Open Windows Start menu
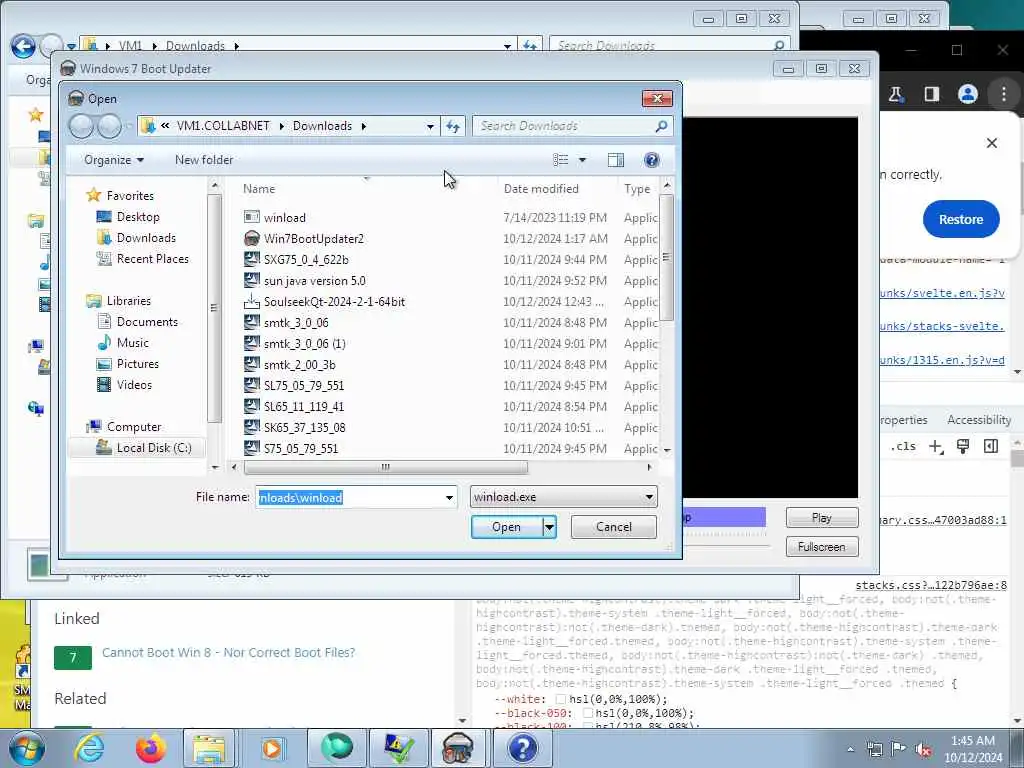Image resolution: width=1024 pixels, height=768 pixels. 26,748
